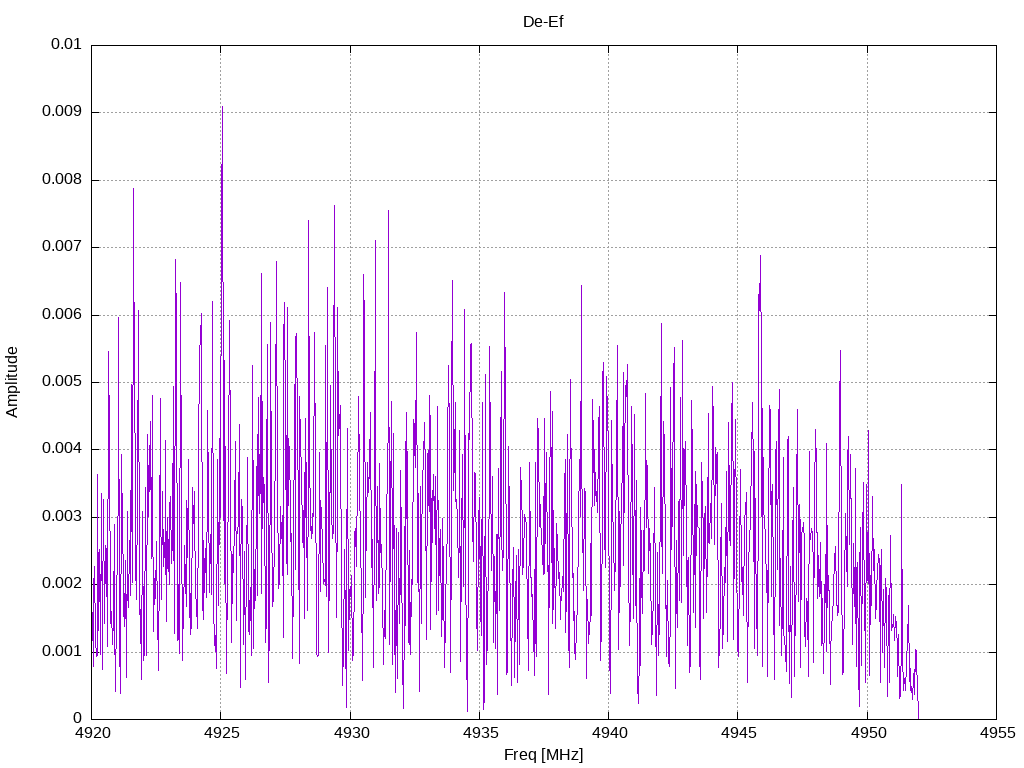Image resolution: width=1024 pixels, height=768 pixels.
Task: Click the 4945 x-axis tick label
Action: (x=739, y=733)
